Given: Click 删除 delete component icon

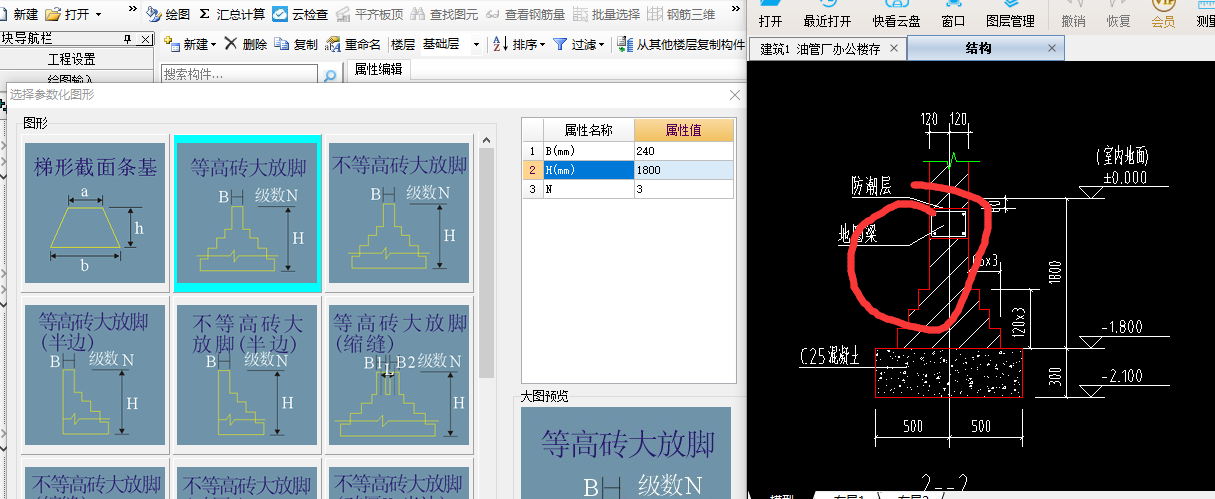Looking at the screenshot, I should click(245, 44).
